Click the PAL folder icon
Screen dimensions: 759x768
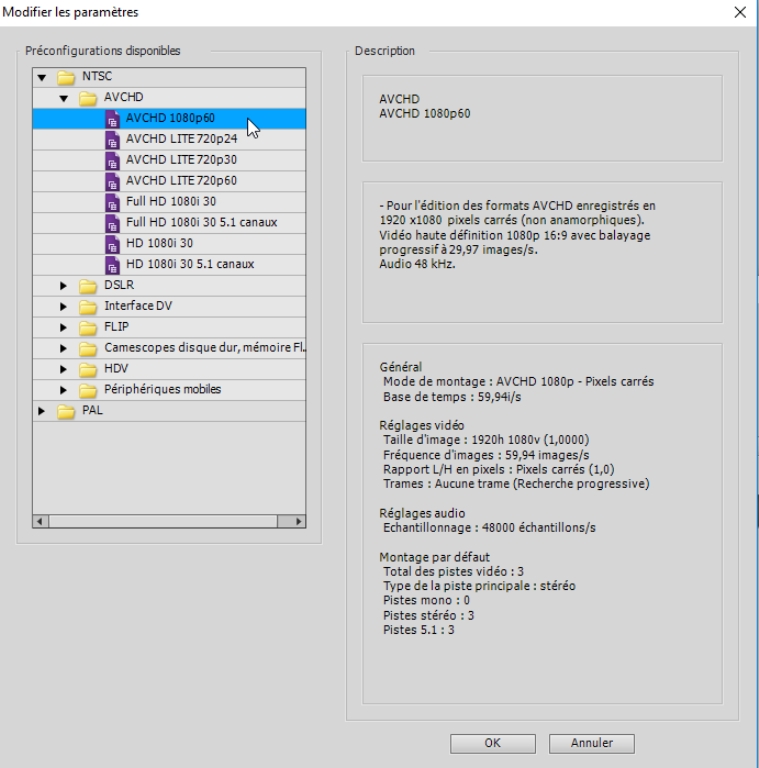(66, 411)
